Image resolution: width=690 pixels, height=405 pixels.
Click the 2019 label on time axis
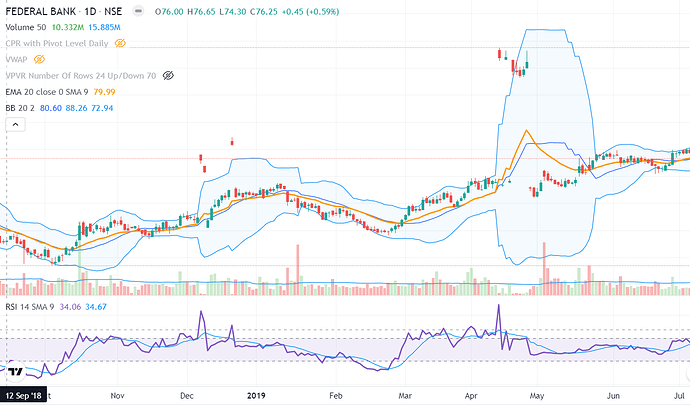tap(256, 396)
